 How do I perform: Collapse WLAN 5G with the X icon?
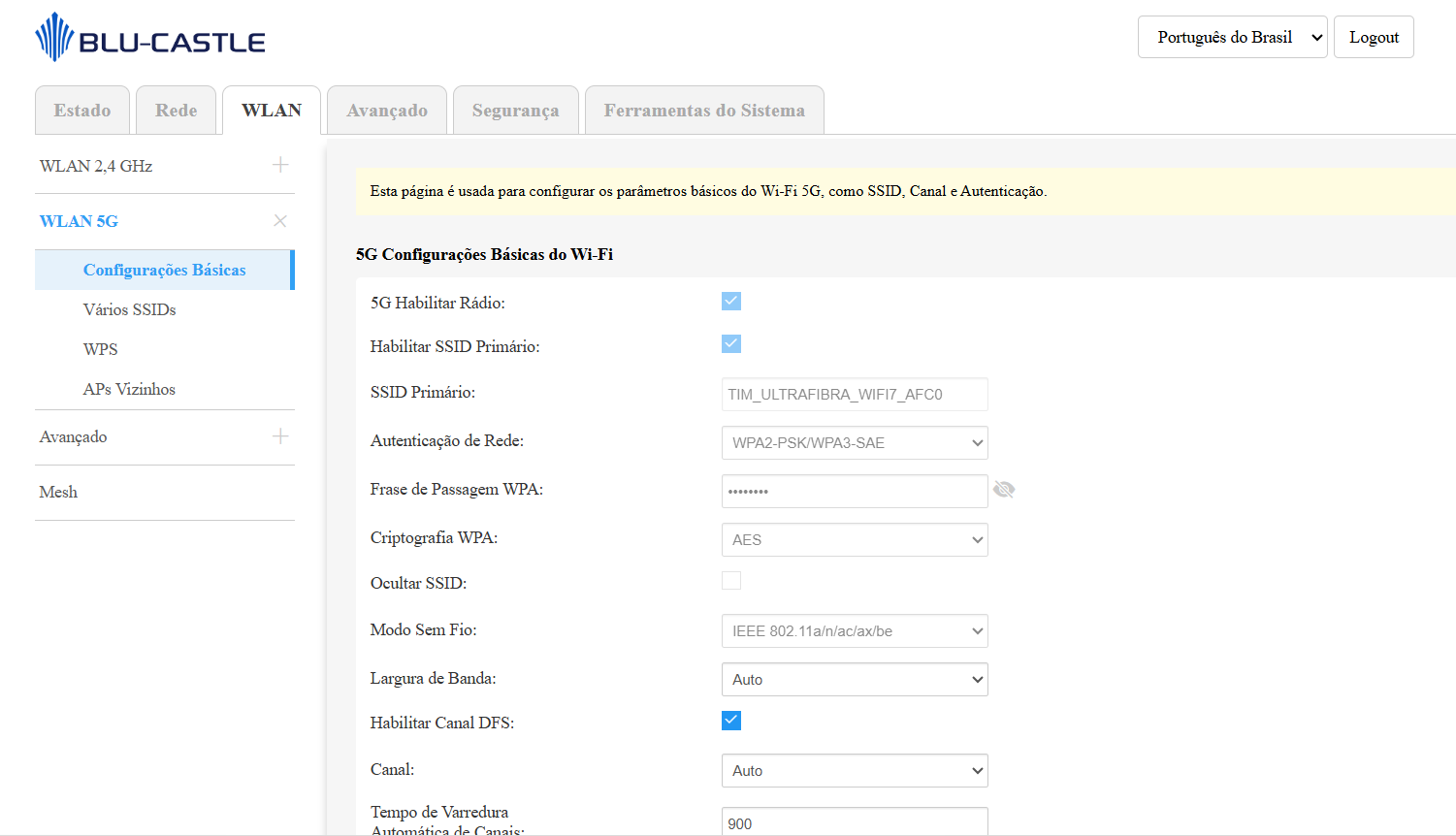(280, 221)
